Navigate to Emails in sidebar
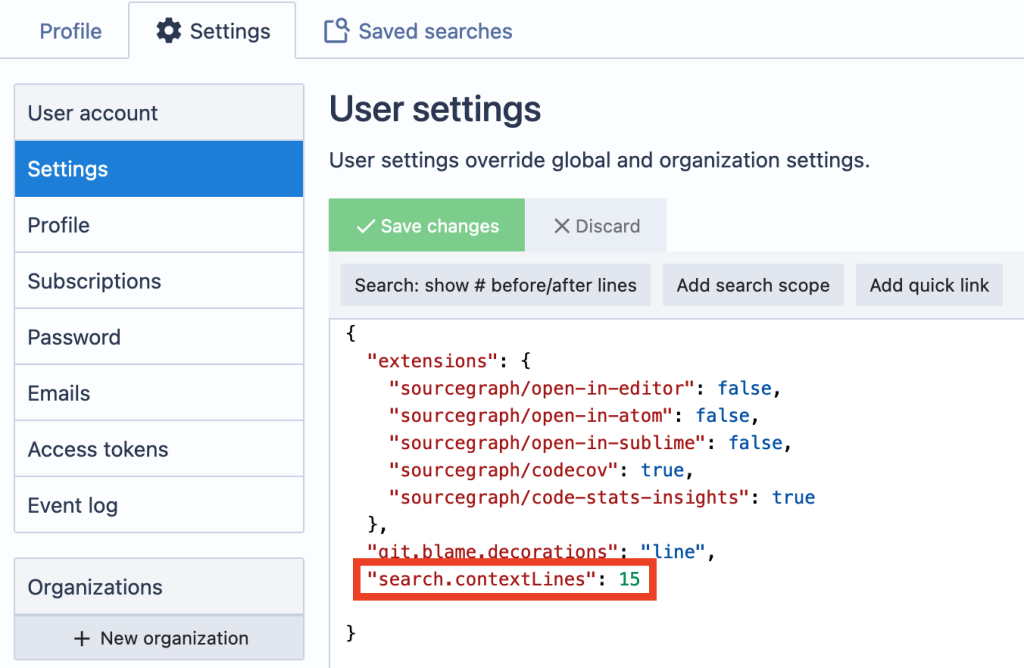The height and width of the screenshot is (668, 1024). 158,393
